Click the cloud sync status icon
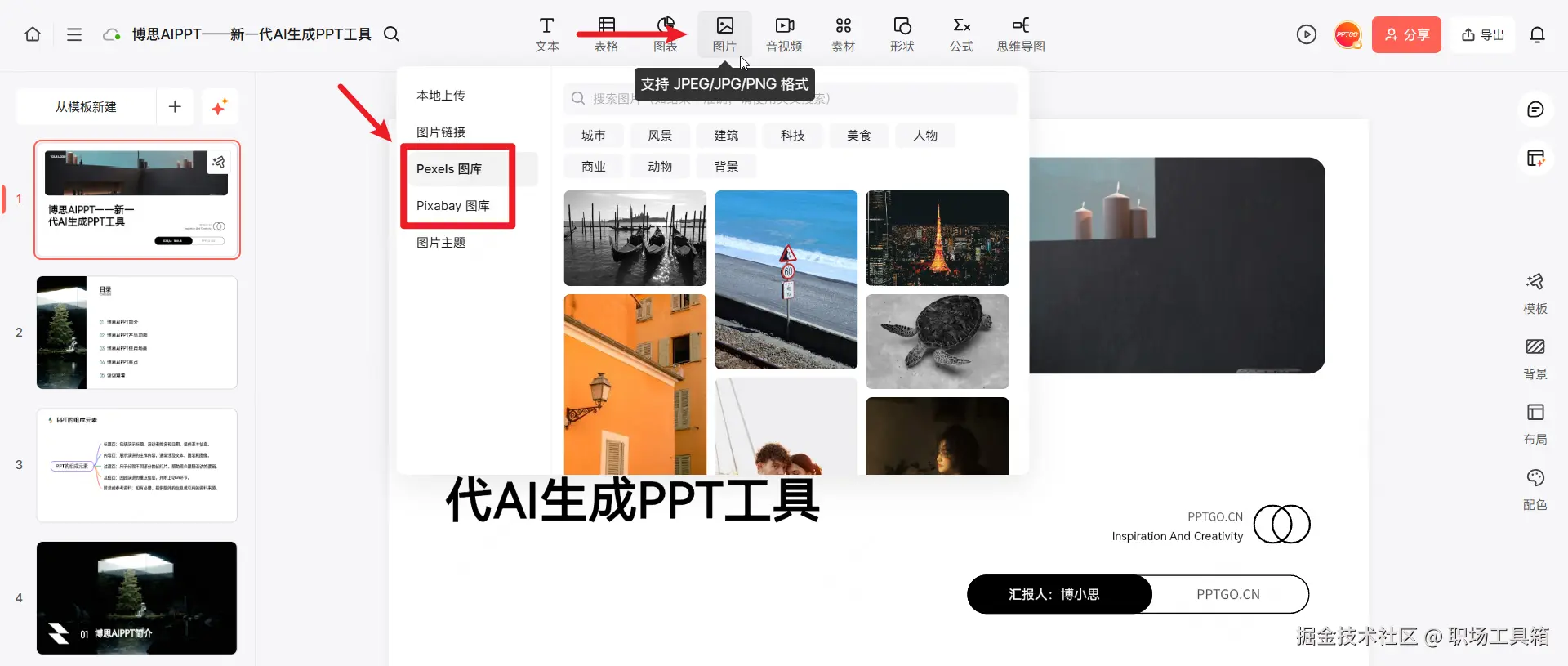This screenshot has height=666, width=1568. (x=112, y=34)
